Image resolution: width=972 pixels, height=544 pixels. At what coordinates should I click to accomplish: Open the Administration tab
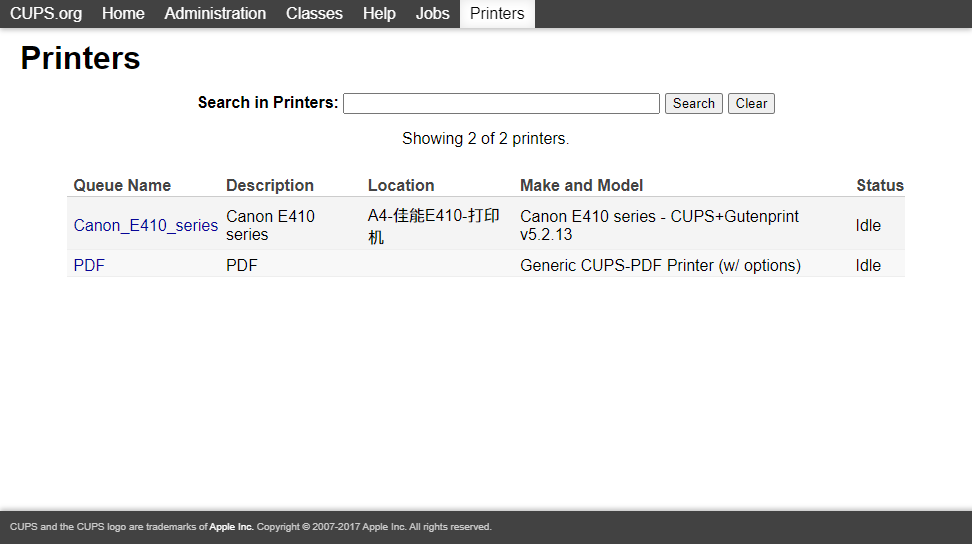coord(215,14)
